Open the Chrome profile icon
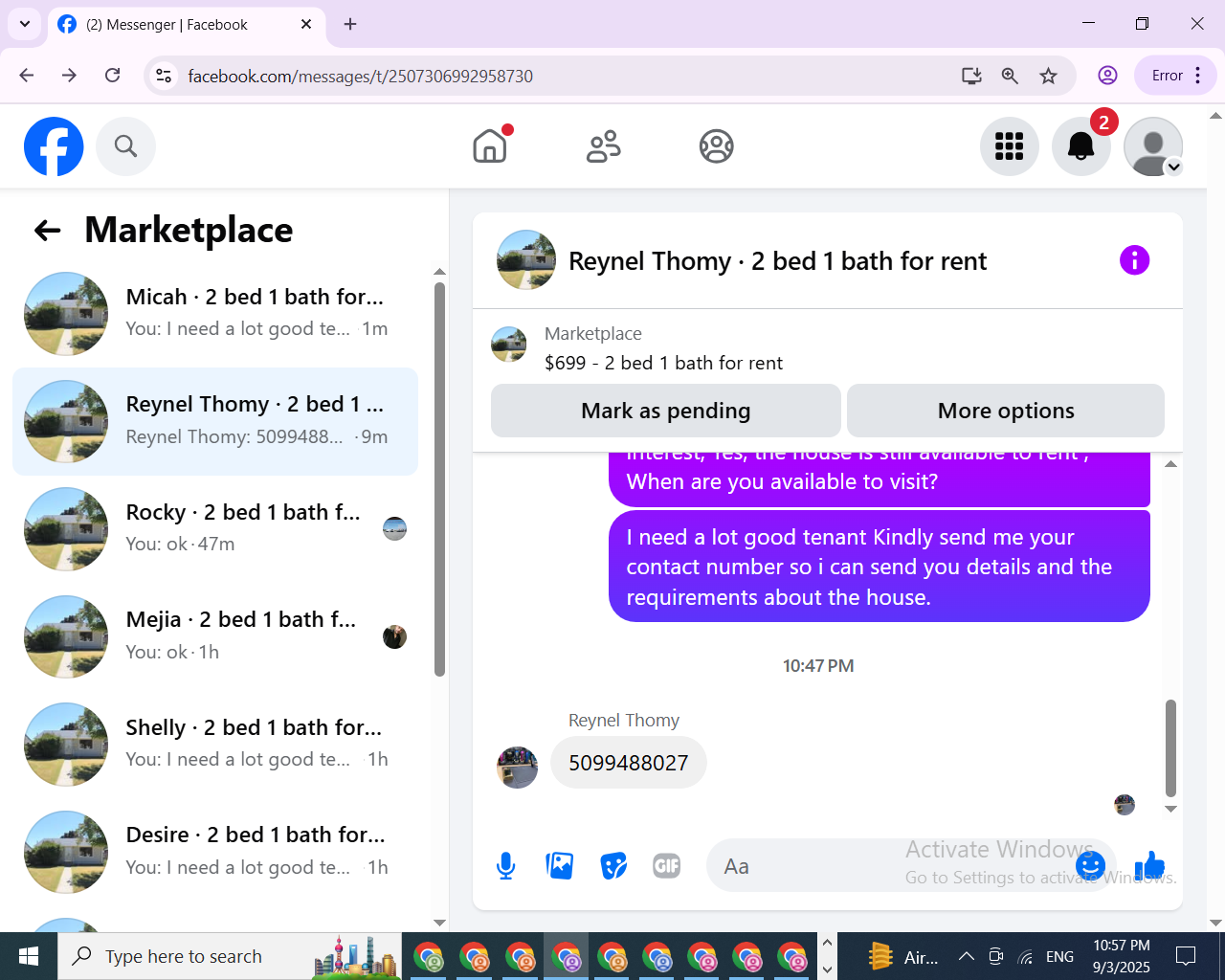The height and width of the screenshot is (980, 1225). coord(1107,76)
